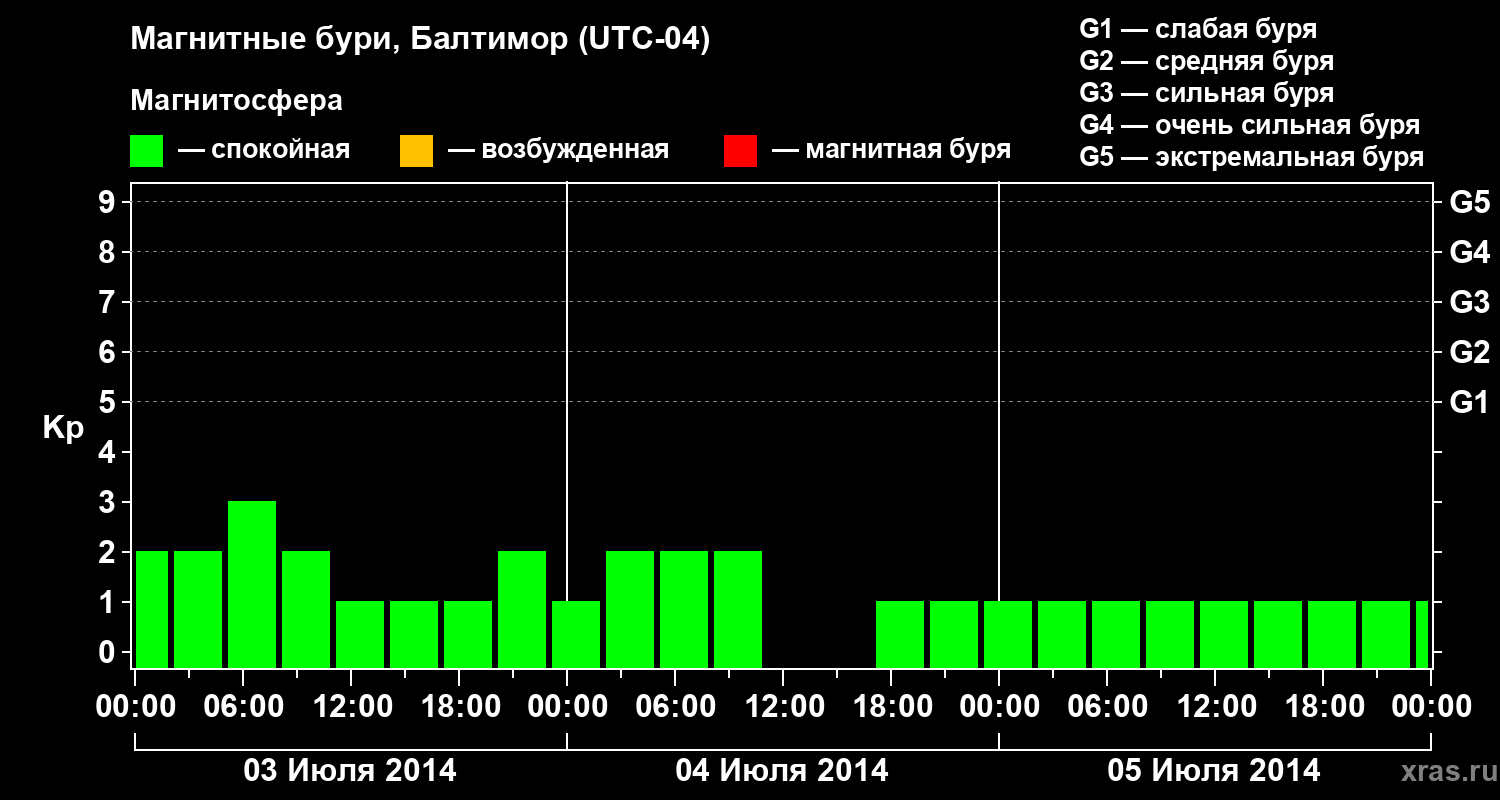Click the 'Магнитосфера' heading
1500x800 pixels.
[237, 101]
